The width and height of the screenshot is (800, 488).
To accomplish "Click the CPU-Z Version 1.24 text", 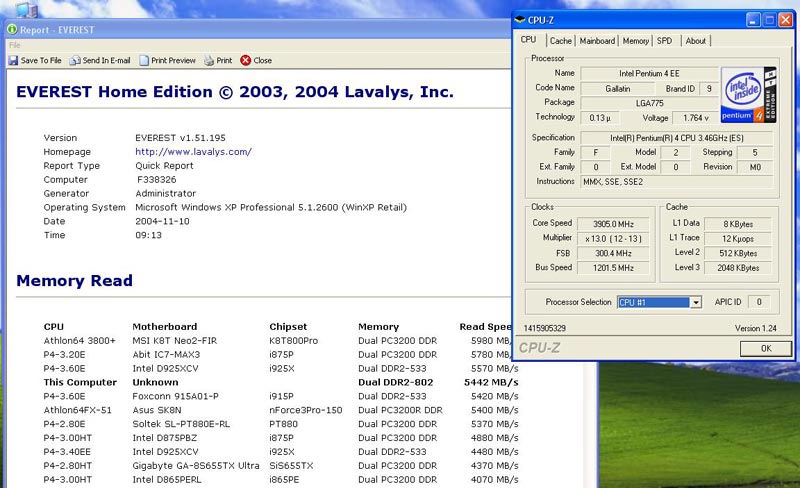I will click(756, 328).
